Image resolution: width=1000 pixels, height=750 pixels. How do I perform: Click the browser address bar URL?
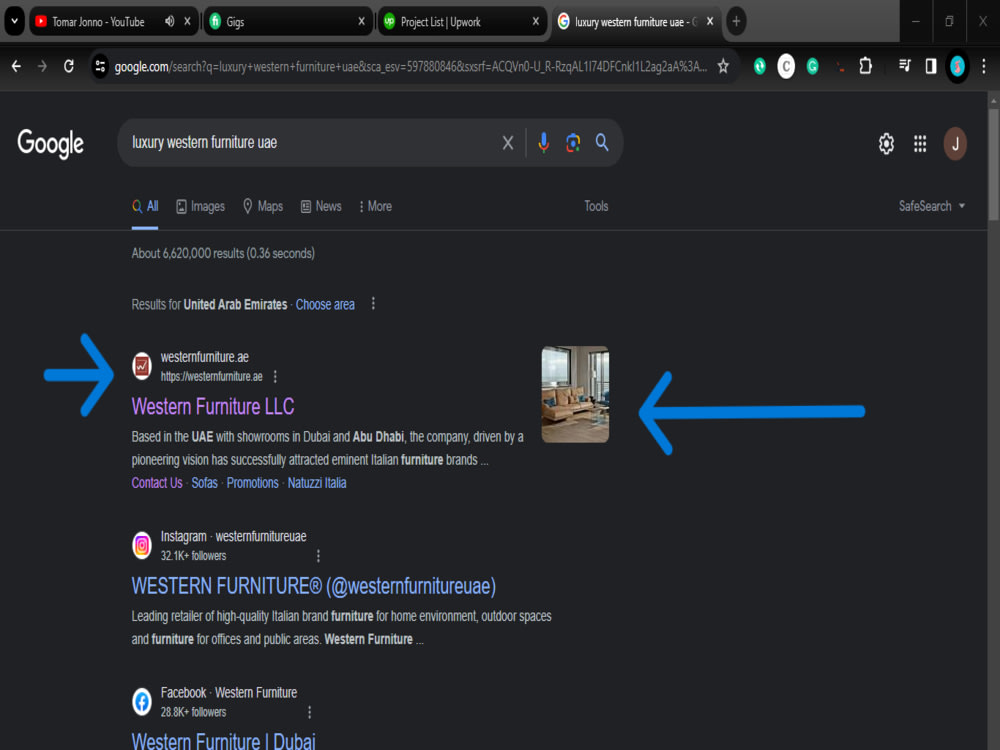pyautogui.click(x=411, y=66)
